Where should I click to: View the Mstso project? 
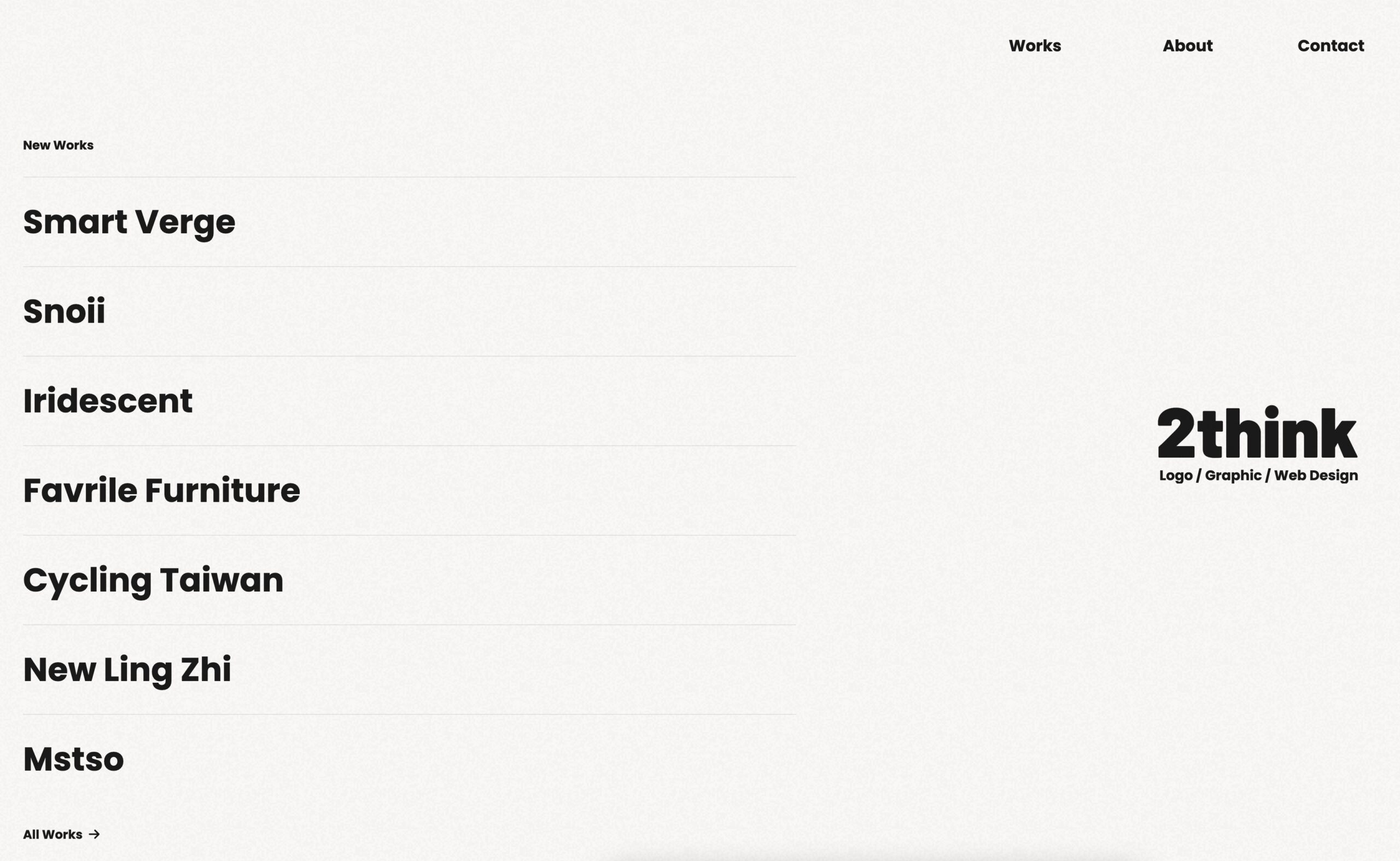[73, 759]
